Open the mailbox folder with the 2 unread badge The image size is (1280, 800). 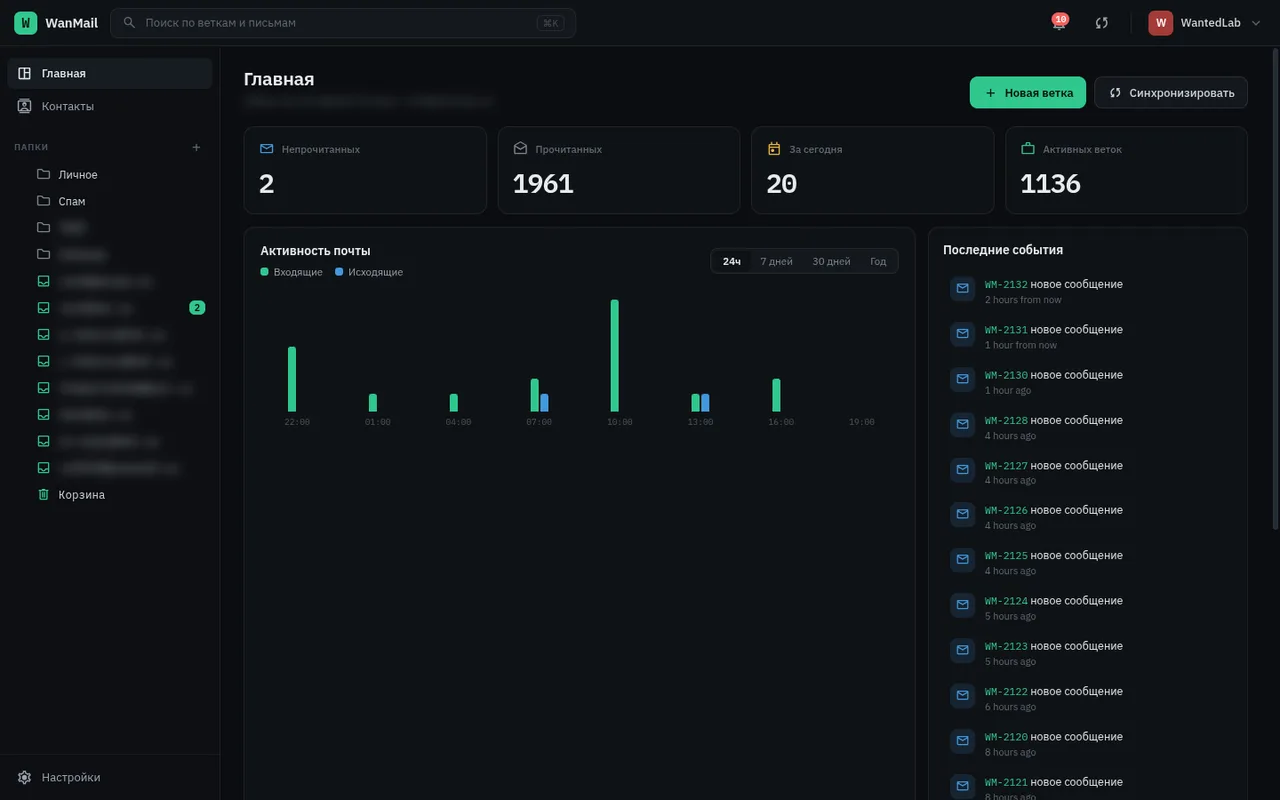(110, 308)
